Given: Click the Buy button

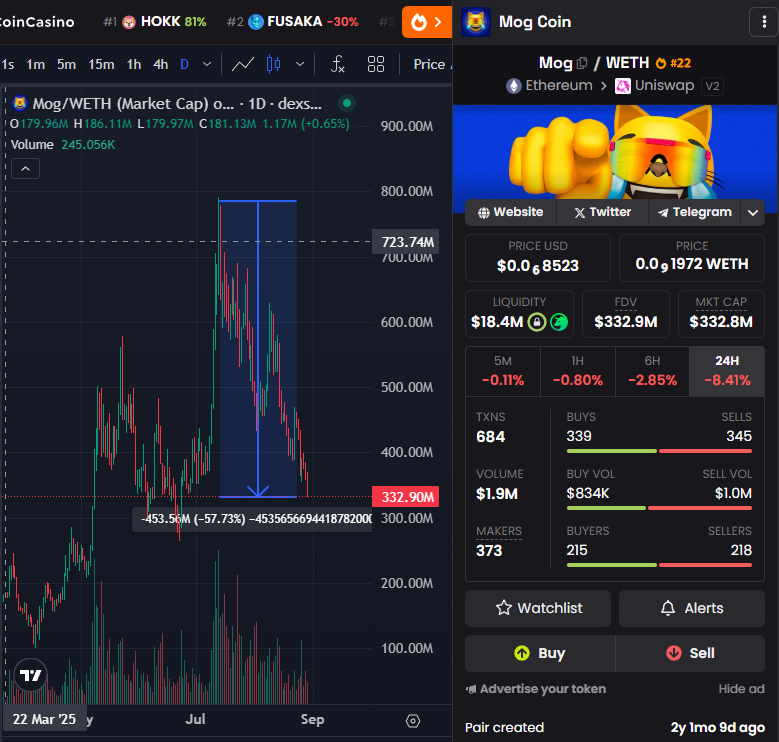Looking at the screenshot, I should click(x=540, y=654).
